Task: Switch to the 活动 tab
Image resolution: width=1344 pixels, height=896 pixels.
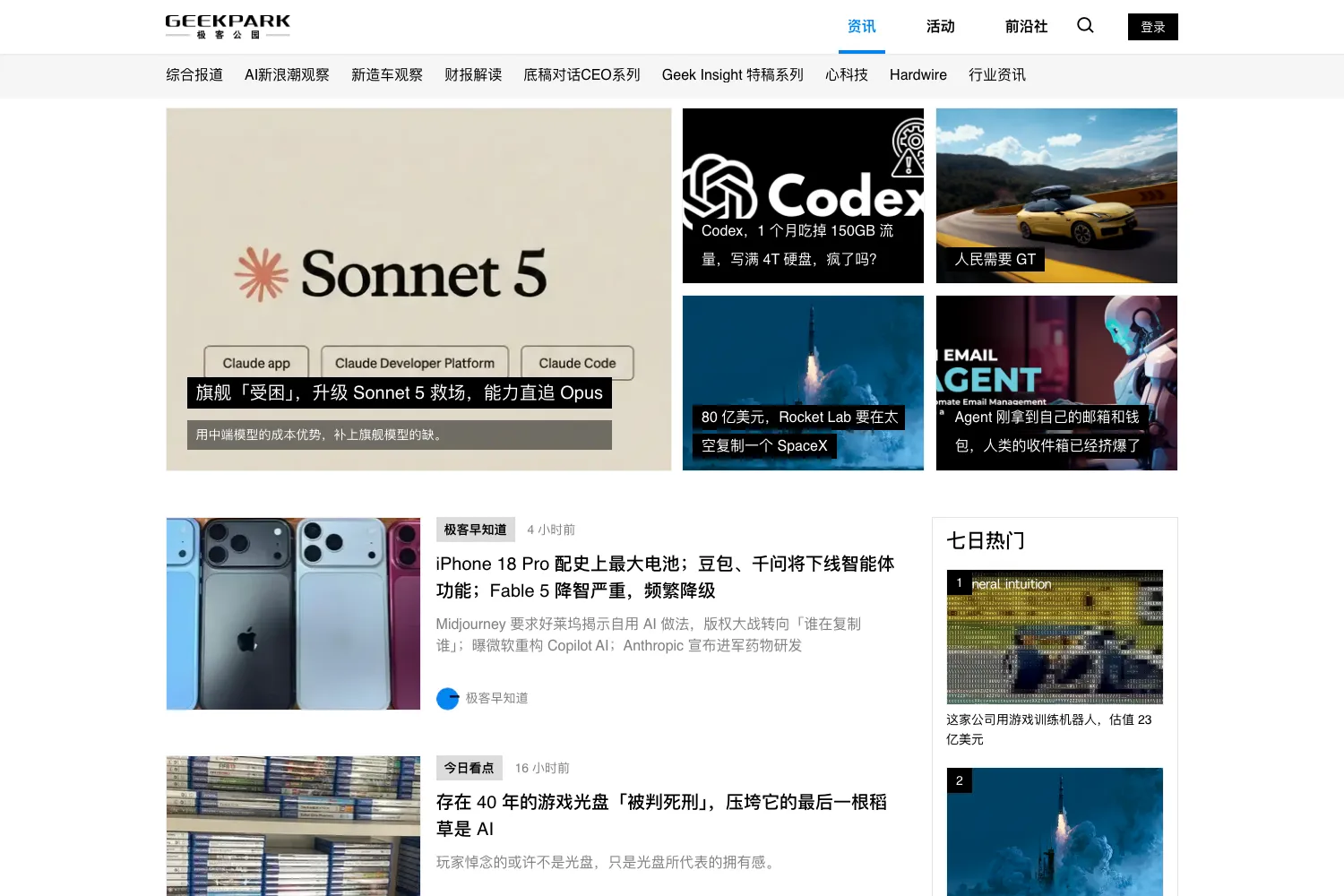Action: coord(941,27)
